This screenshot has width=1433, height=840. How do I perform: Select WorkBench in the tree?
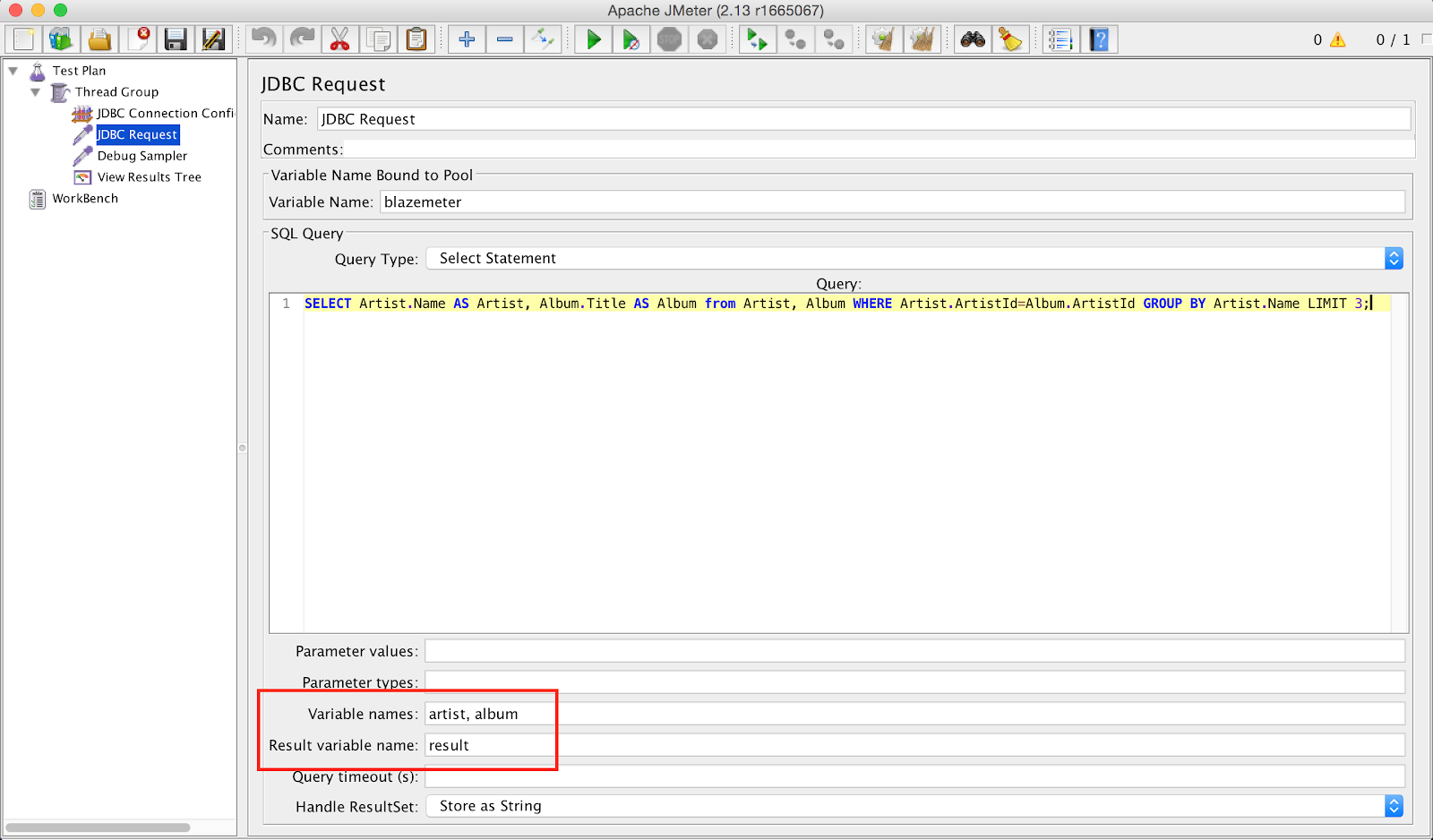point(85,199)
